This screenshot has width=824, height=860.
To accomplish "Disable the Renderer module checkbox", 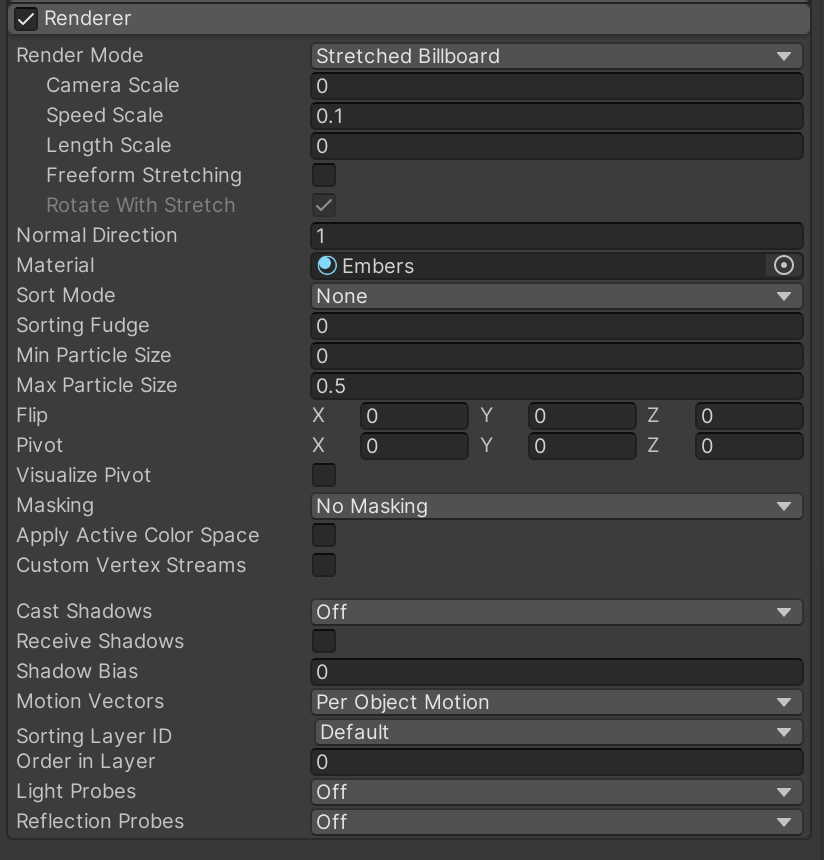I will (x=26, y=19).
